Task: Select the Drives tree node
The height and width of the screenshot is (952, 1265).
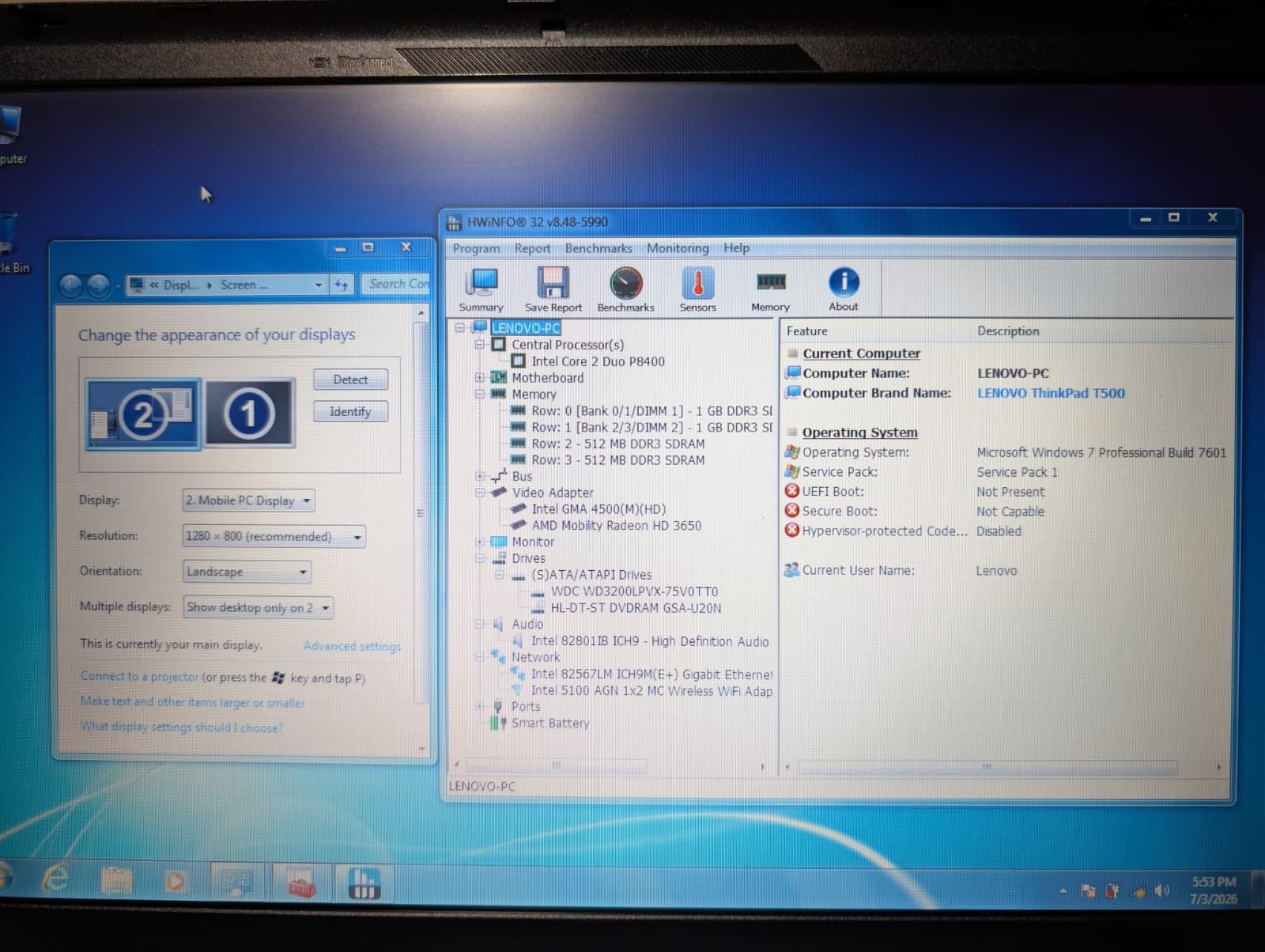Action: (528, 558)
